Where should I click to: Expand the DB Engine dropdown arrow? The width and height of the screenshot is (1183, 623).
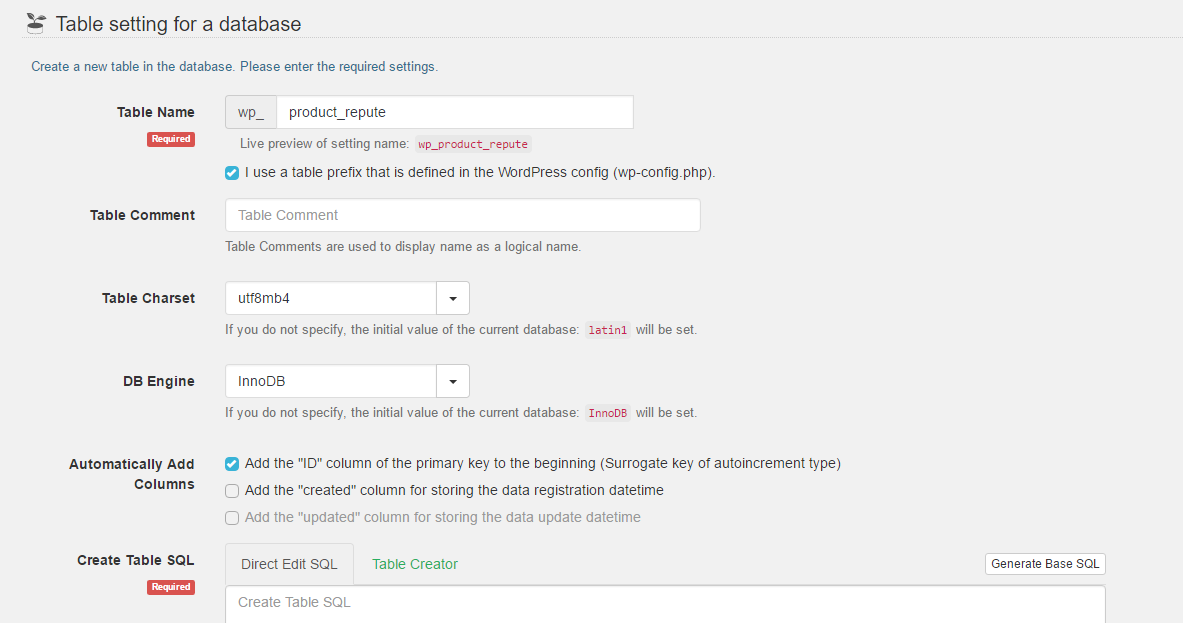point(453,381)
